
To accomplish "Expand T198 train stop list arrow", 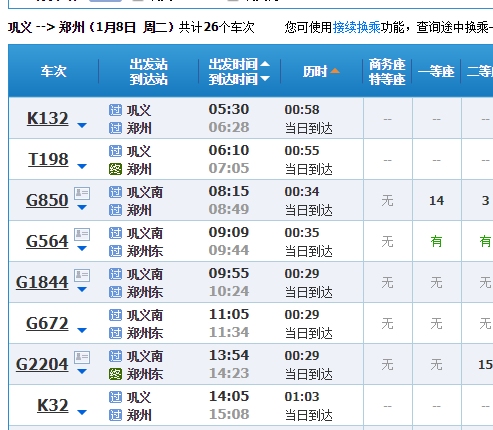I will point(82,166).
